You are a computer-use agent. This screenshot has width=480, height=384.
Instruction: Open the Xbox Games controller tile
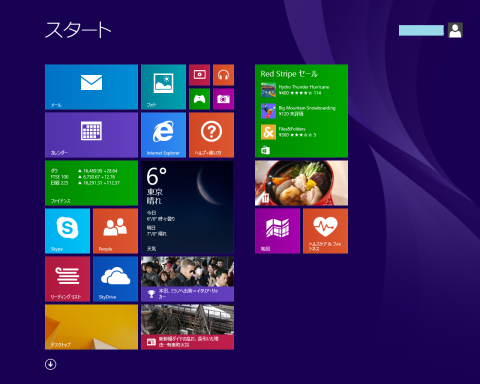(199, 99)
